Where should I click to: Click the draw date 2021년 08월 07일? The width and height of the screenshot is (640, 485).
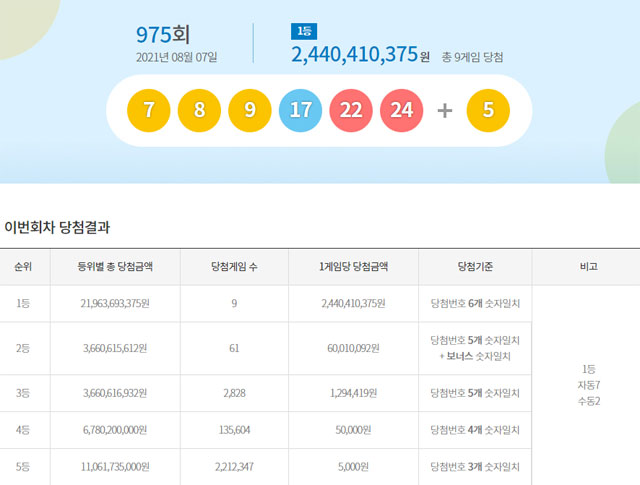coord(176,57)
